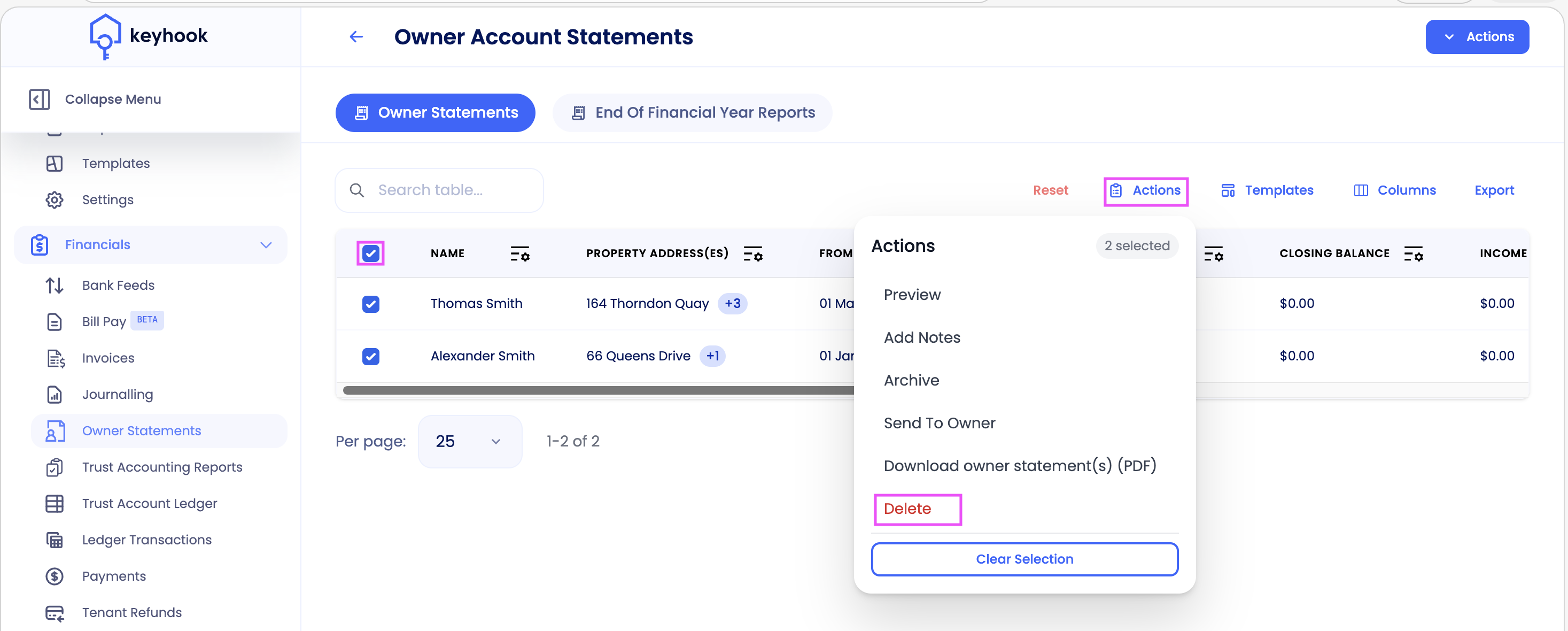Click the Ledger Transactions icon
This screenshot has height=631, width=1568.
55,540
